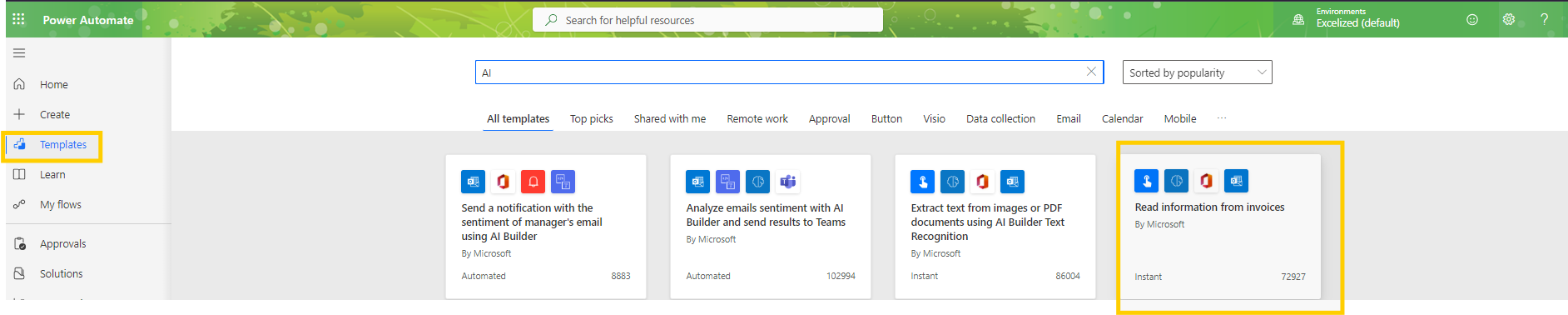This screenshot has height=315, width=1568.
Task: Select the All templates tab
Action: 518,119
